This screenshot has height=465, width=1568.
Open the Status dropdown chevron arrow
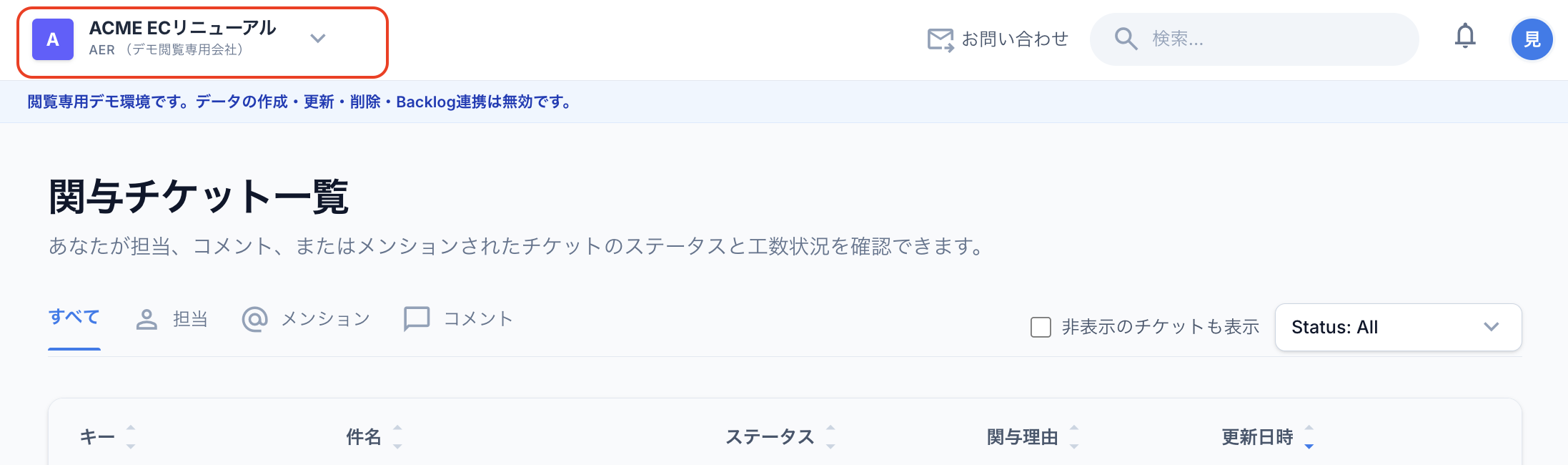[1492, 327]
